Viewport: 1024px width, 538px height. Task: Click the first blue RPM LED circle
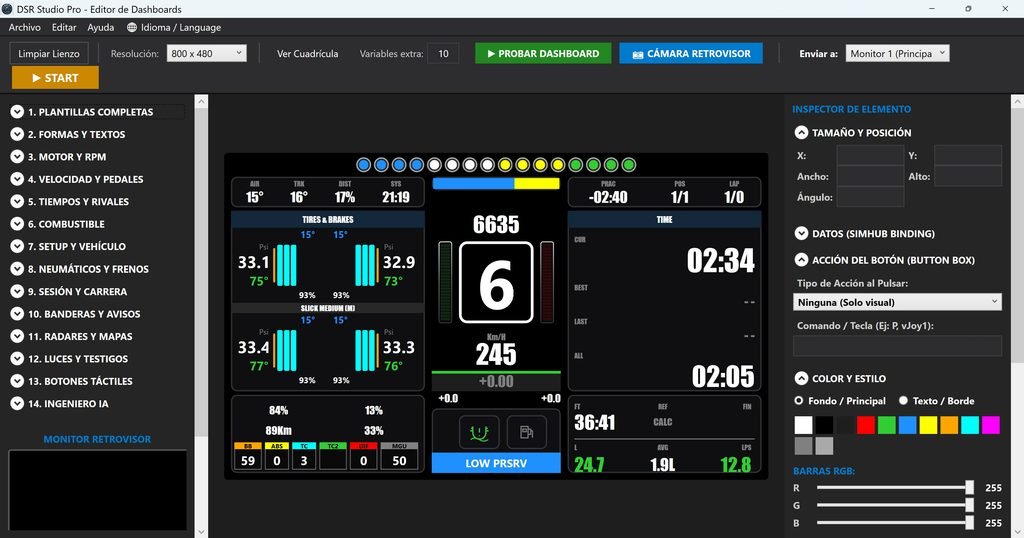pos(364,165)
